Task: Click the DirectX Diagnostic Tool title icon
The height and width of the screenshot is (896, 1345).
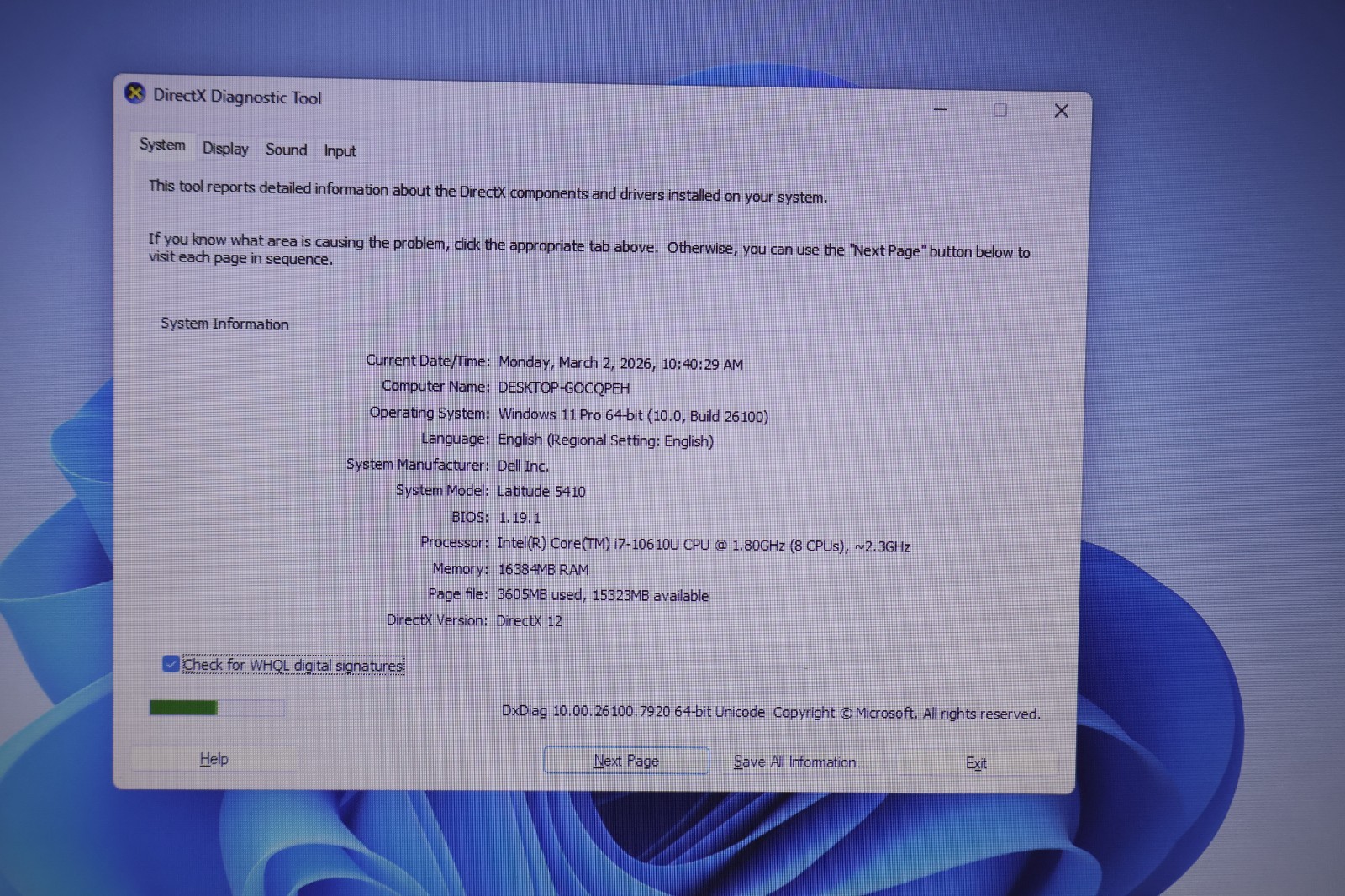Action: 134,92
